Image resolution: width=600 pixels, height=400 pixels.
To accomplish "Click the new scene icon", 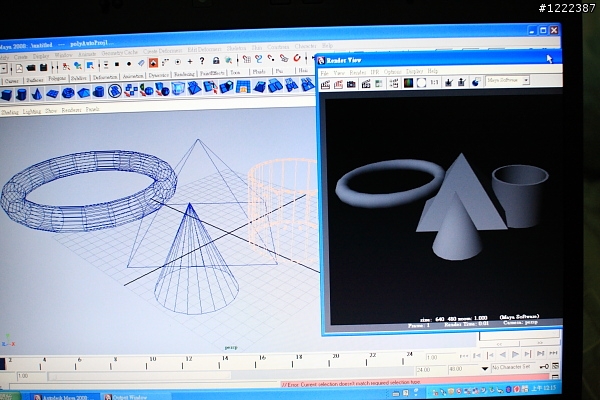I will (19, 69).
